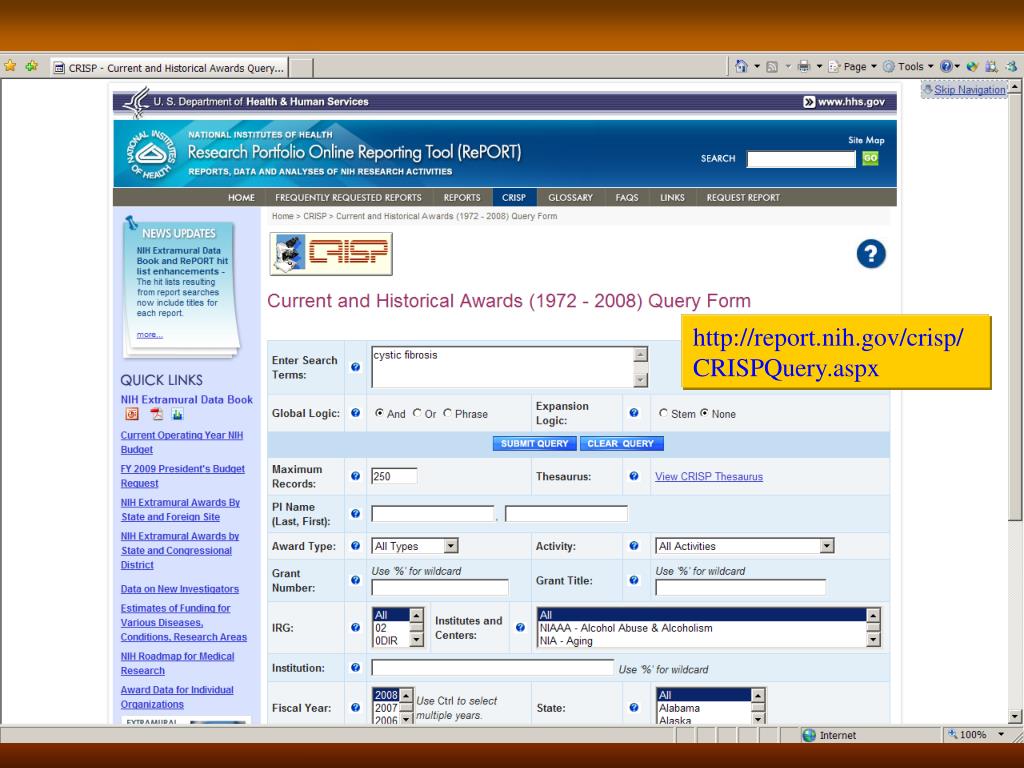This screenshot has width=1024, height=768.
Task: Click help icon beside IRG
Action: pyautogui.click(x=355, y=627)
